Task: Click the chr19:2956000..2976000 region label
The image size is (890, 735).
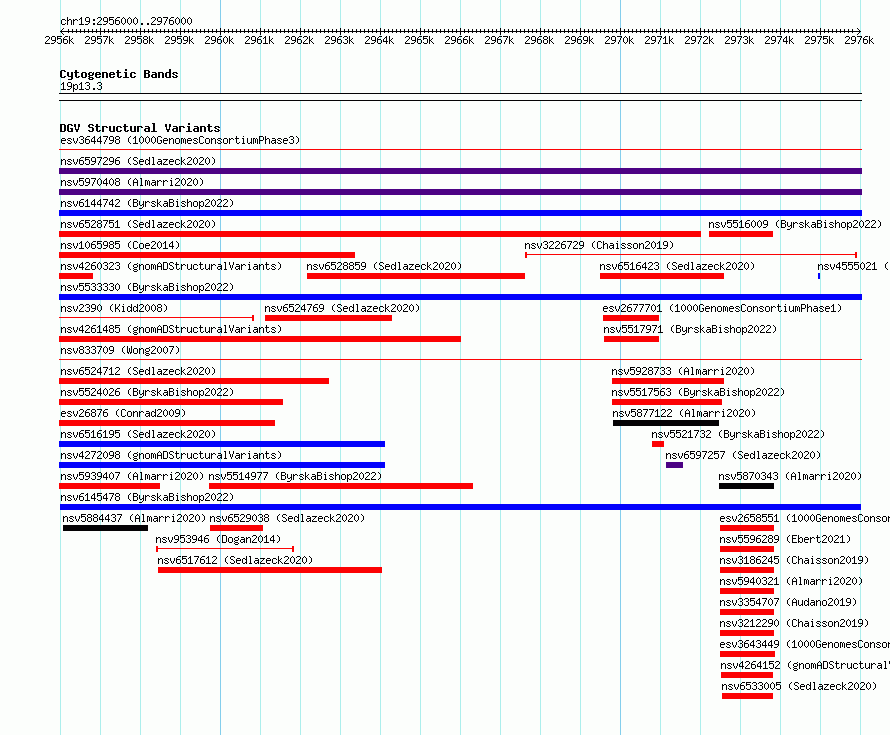Action: point(126,21)
